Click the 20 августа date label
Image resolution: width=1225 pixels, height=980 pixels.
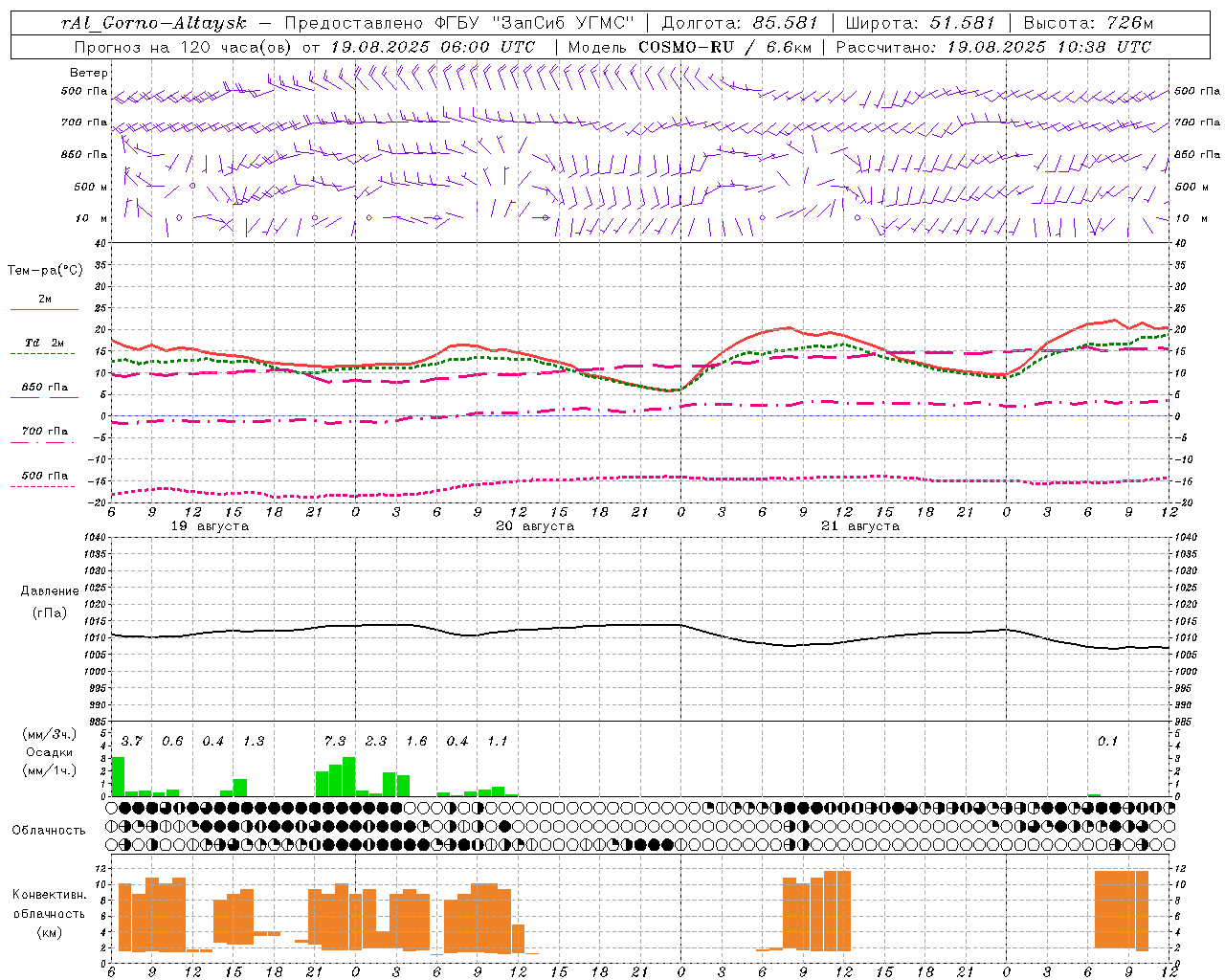pos(535,526)
